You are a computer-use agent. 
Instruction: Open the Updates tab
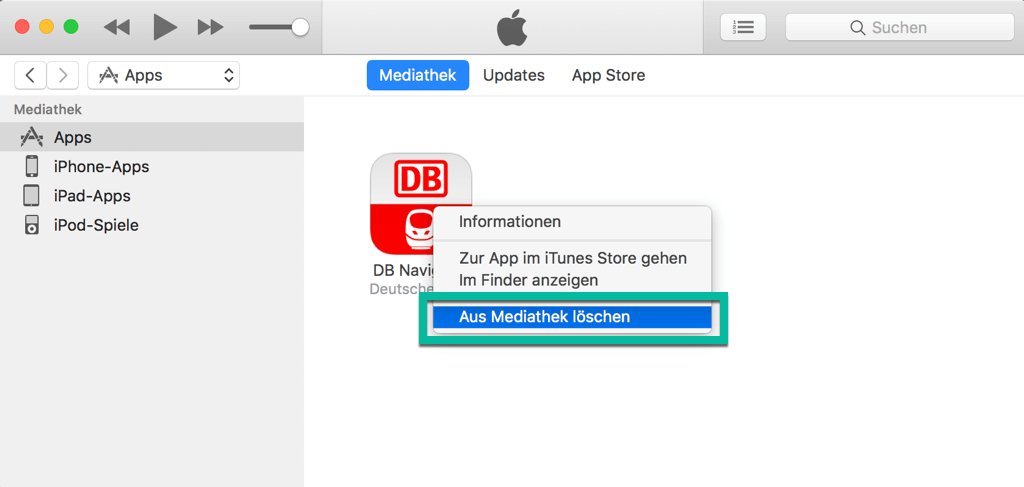(514, 75)
